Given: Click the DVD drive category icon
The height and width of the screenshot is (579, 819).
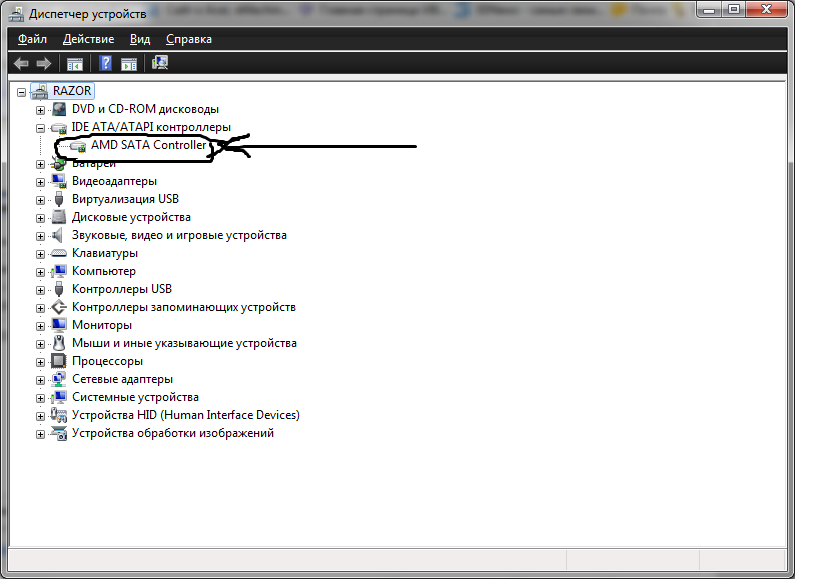Looking at the screenshot, I should tap(59, 109).
